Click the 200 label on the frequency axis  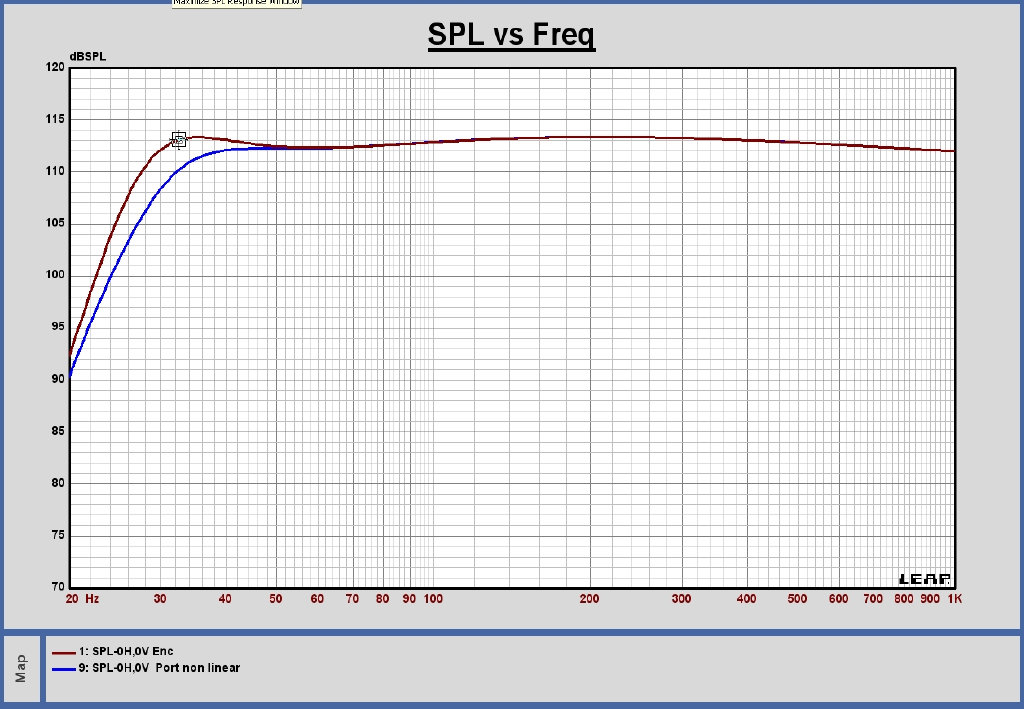click(x=589, y=599)
